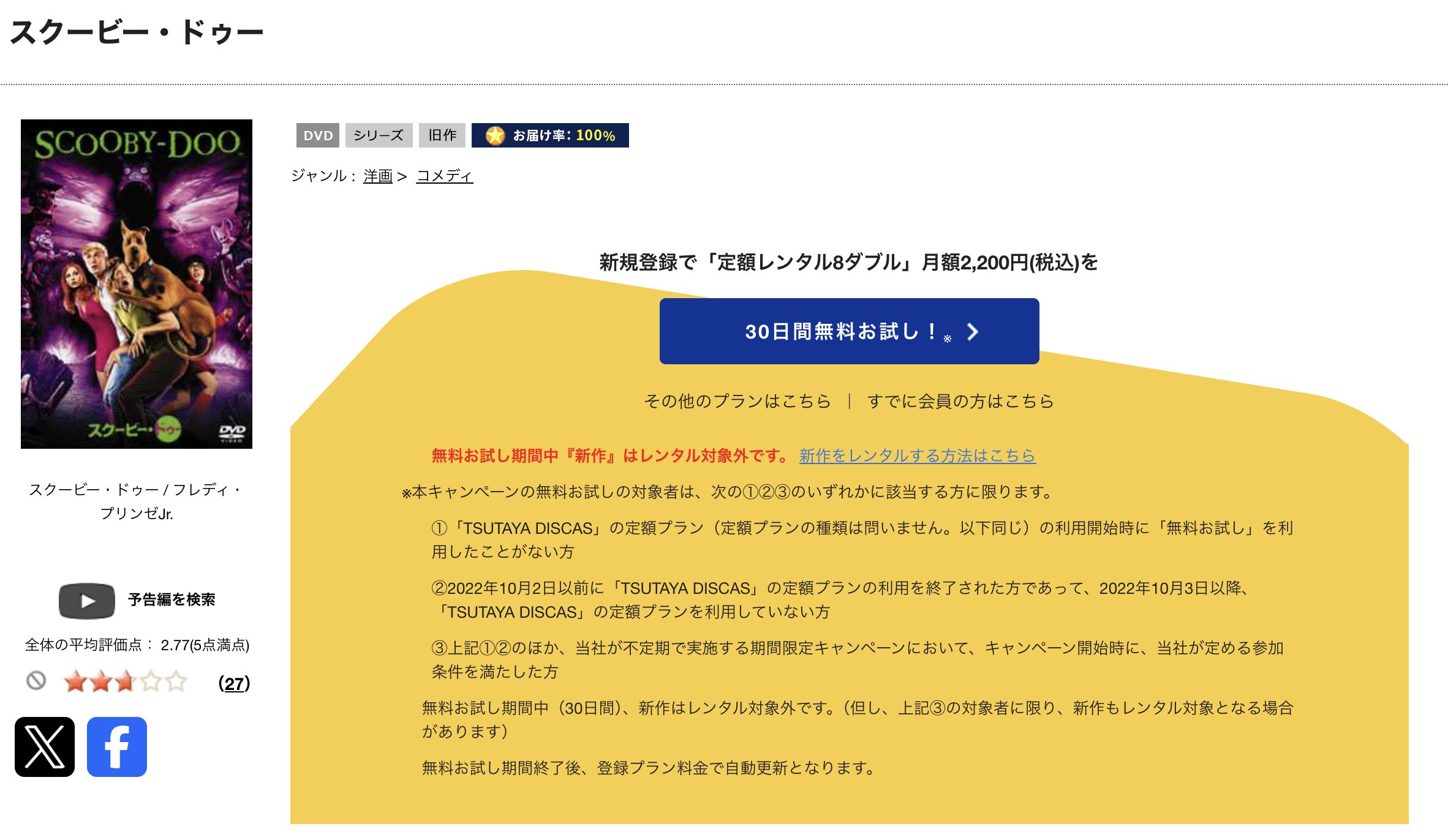Viewport: 1448px width, 840px height.
Task: Set rating with the fifth star
Action: pos(176,681)
